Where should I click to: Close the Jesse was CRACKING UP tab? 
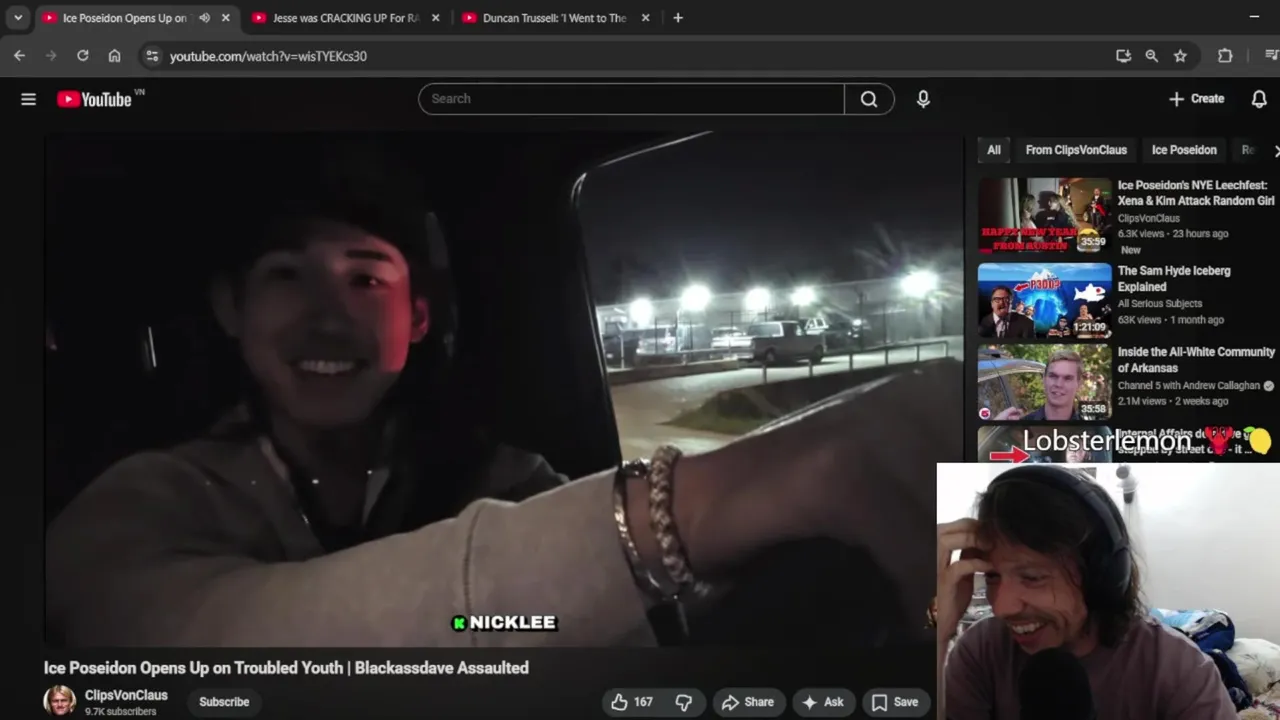coord(435,18)
